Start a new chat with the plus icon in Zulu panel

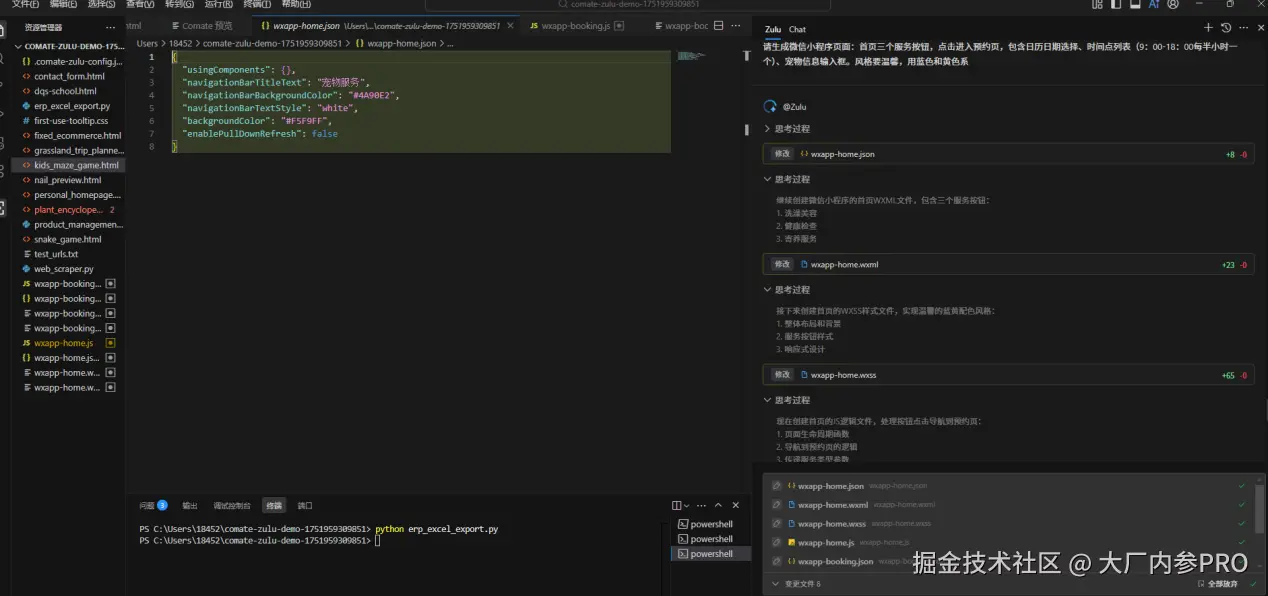point(1208,27)
